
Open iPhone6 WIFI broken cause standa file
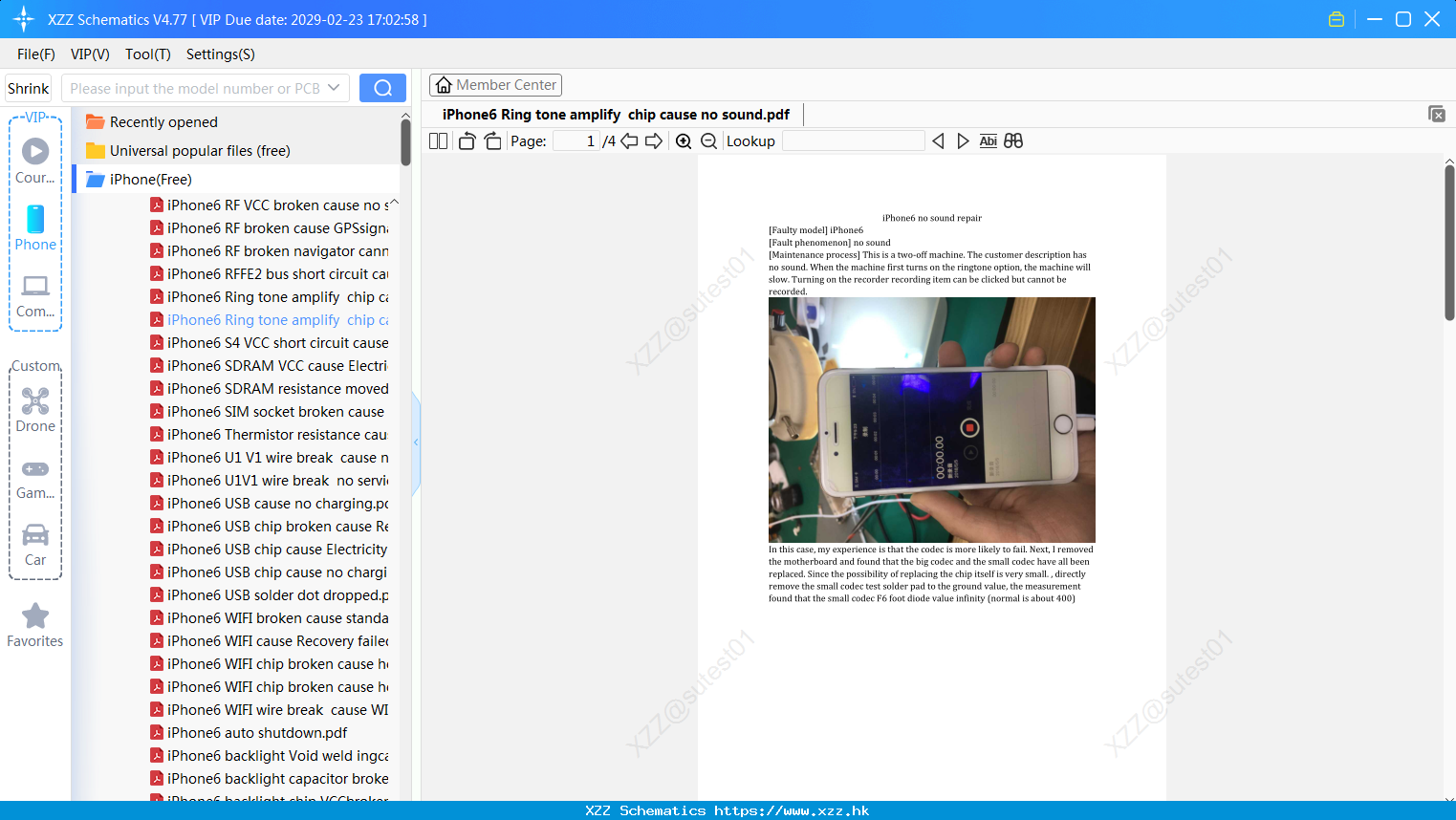pyautogui.click(x=269, y=618)
